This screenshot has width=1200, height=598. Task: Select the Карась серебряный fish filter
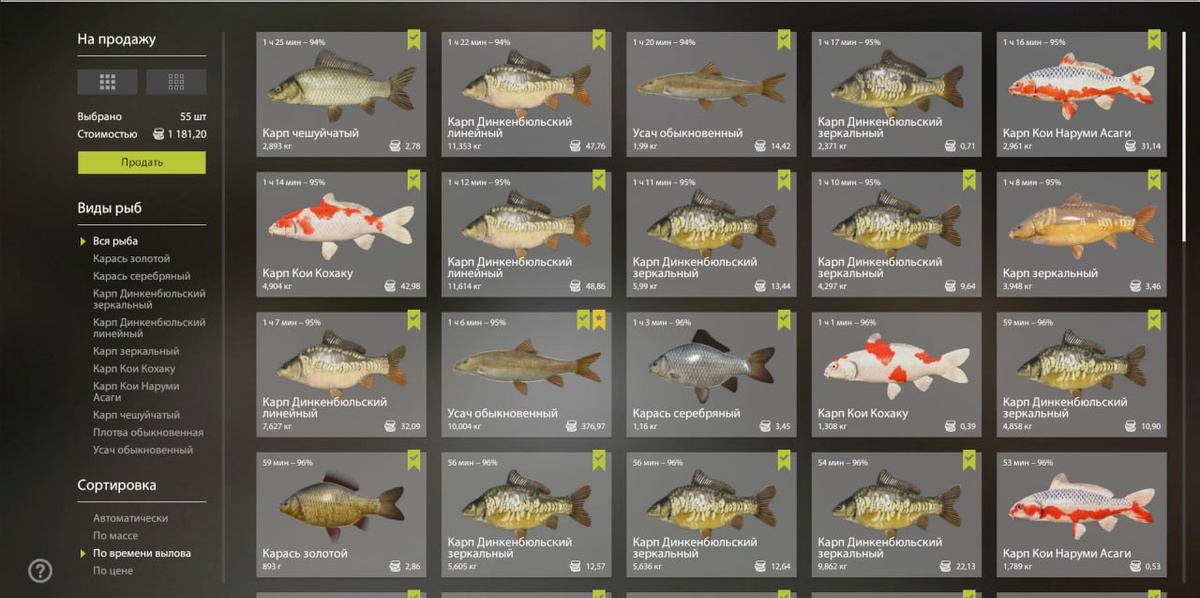pyautogui.click(x=142, y=276)
